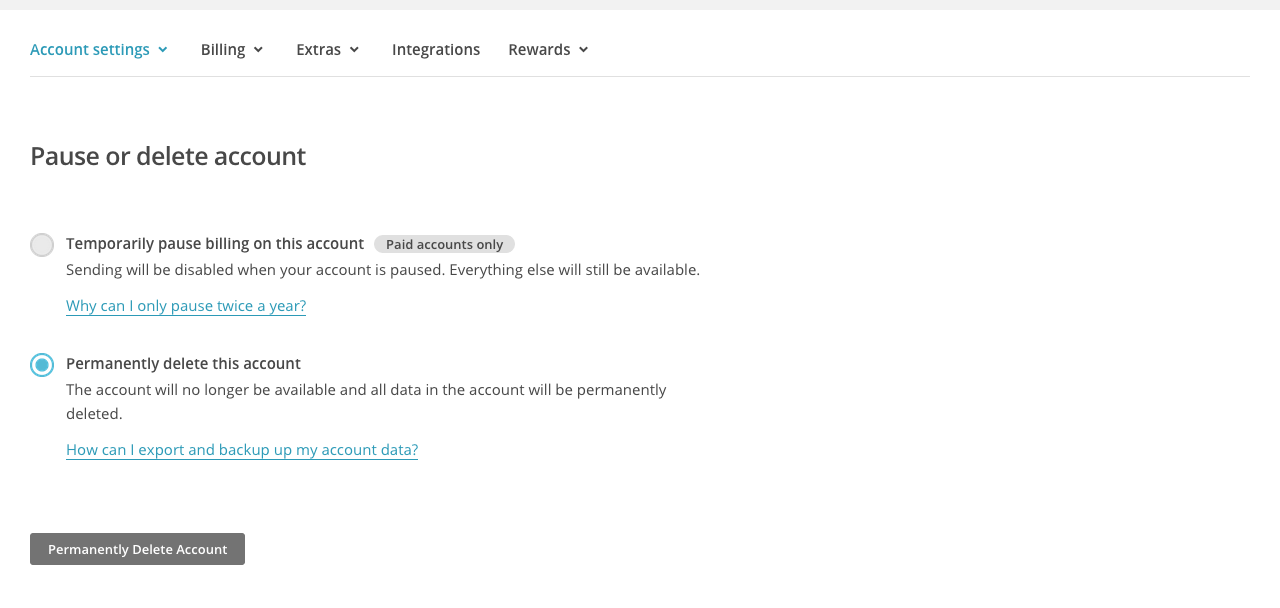
Task: Click the 'Sending will be disabled' description text
Action: click(383, 269)
